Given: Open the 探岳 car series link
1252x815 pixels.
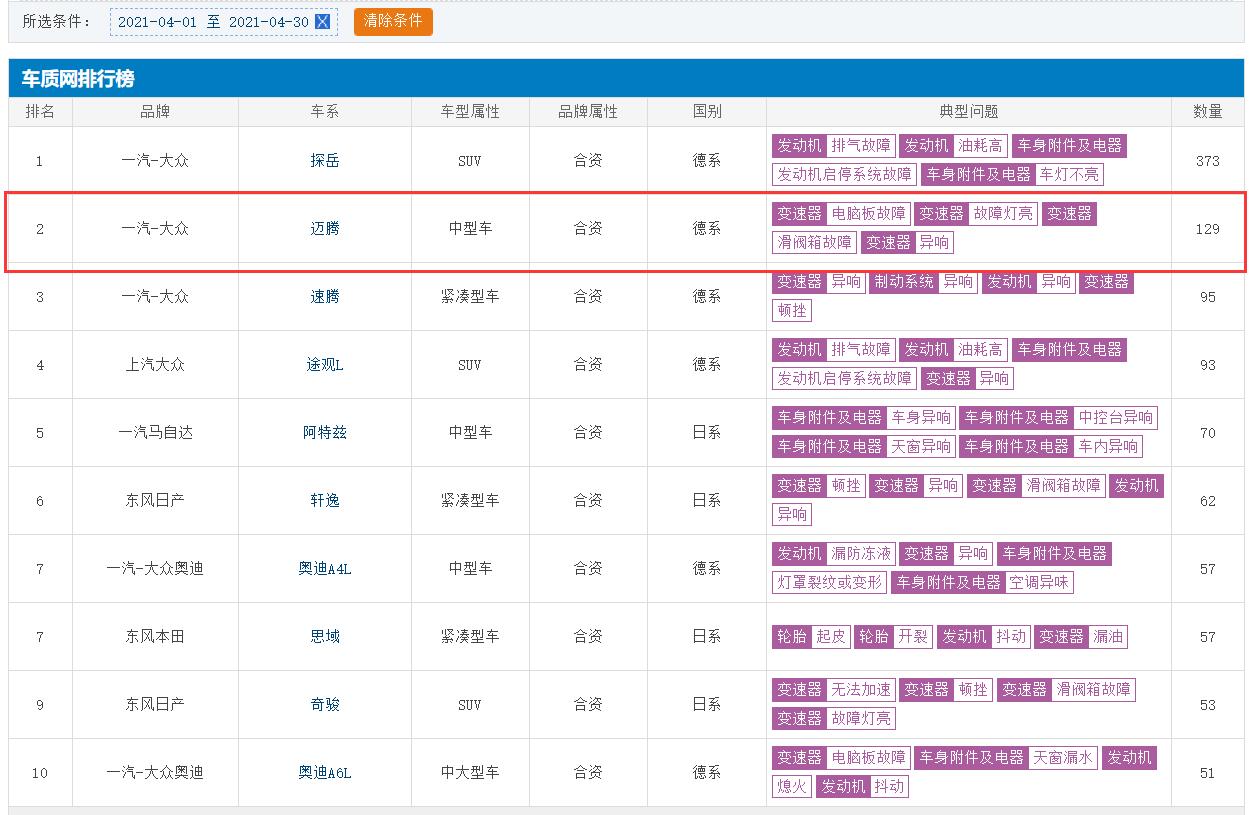Looking at the screenshot, I should click(324, 161).
